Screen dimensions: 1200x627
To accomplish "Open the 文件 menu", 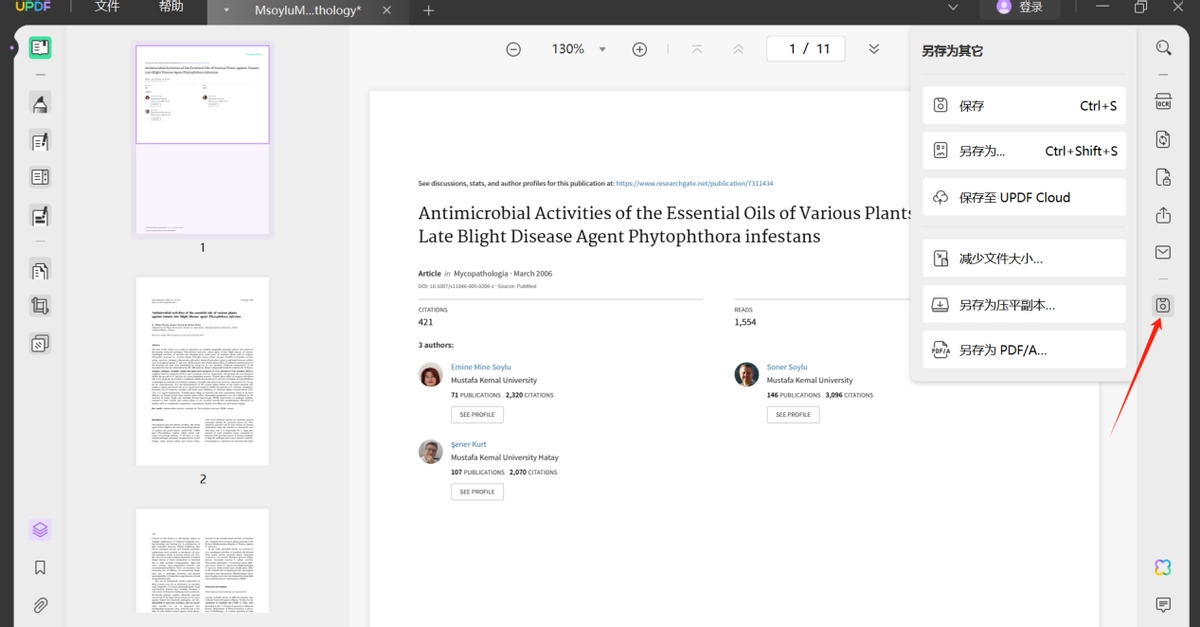I will (107, 7).
